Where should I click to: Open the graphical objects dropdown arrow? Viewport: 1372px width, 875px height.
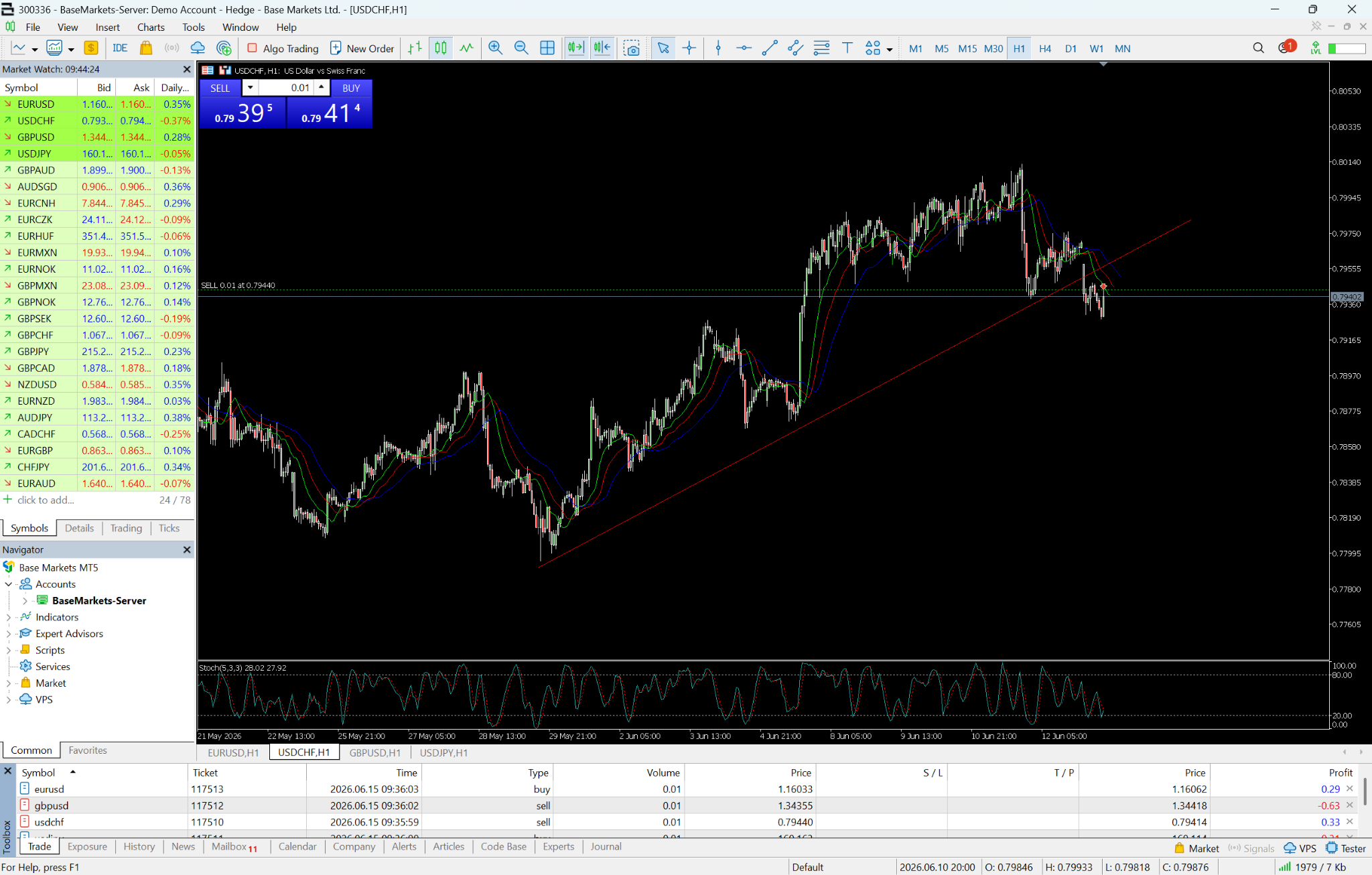coord(890,49)
